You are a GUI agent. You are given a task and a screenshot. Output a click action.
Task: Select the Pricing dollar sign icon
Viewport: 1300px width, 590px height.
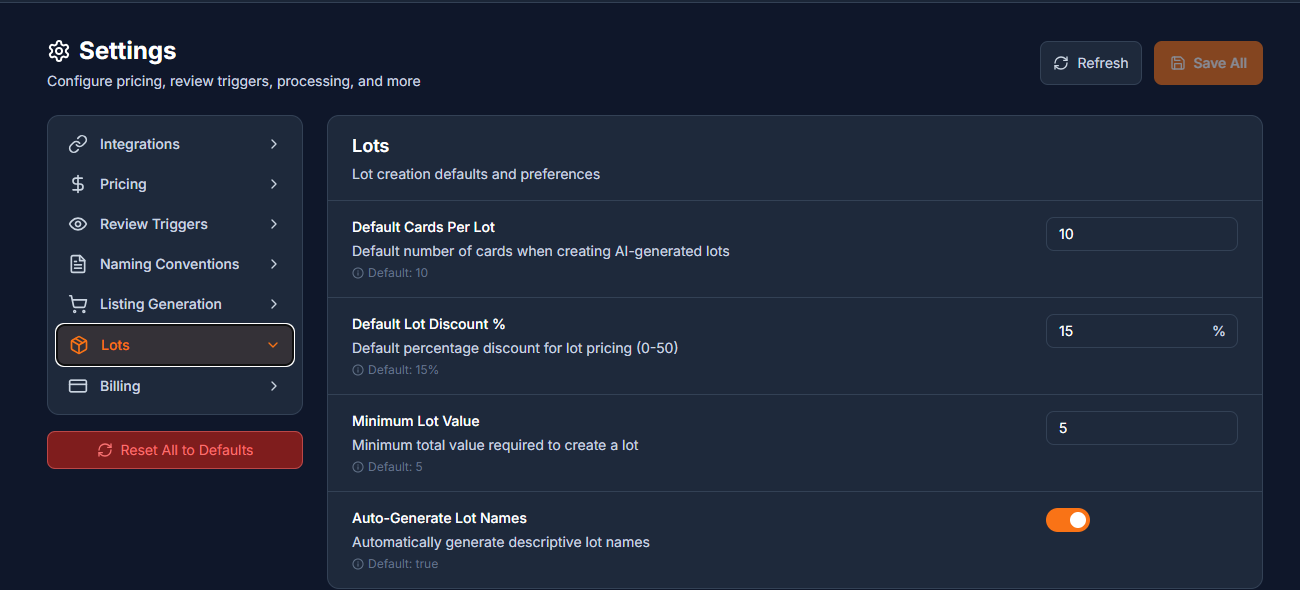(78, 184)
